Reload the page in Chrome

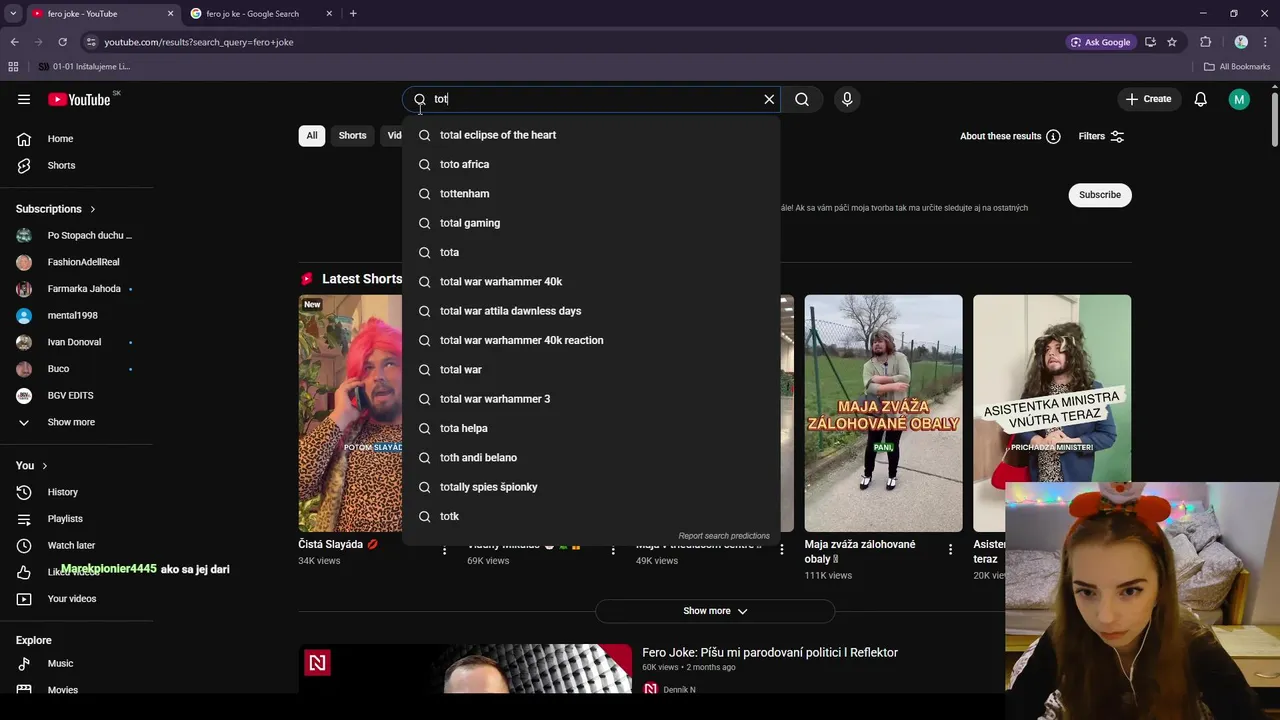click(x=62, y=42)
